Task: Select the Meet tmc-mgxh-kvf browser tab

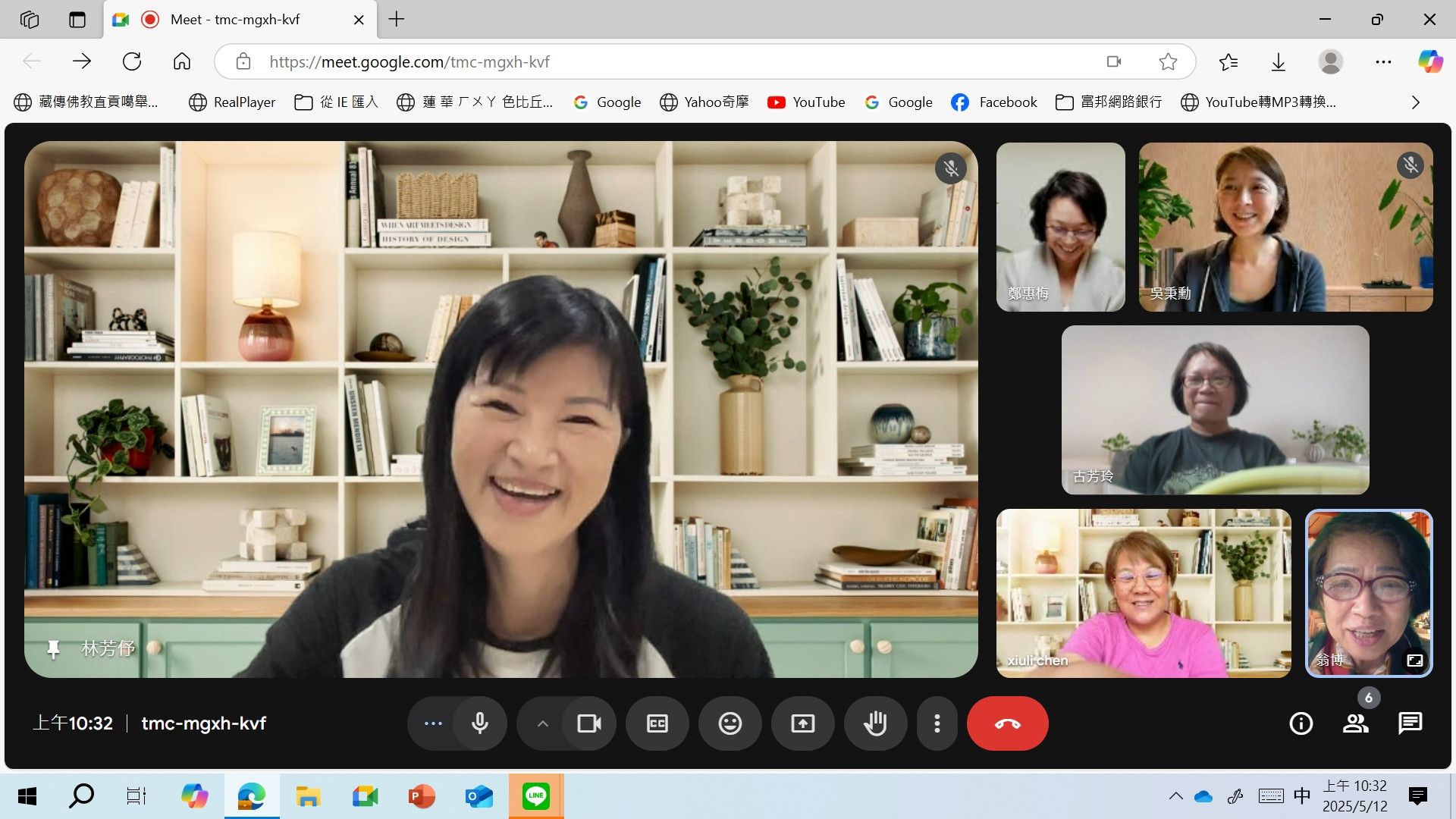Action: click(235, 20)
